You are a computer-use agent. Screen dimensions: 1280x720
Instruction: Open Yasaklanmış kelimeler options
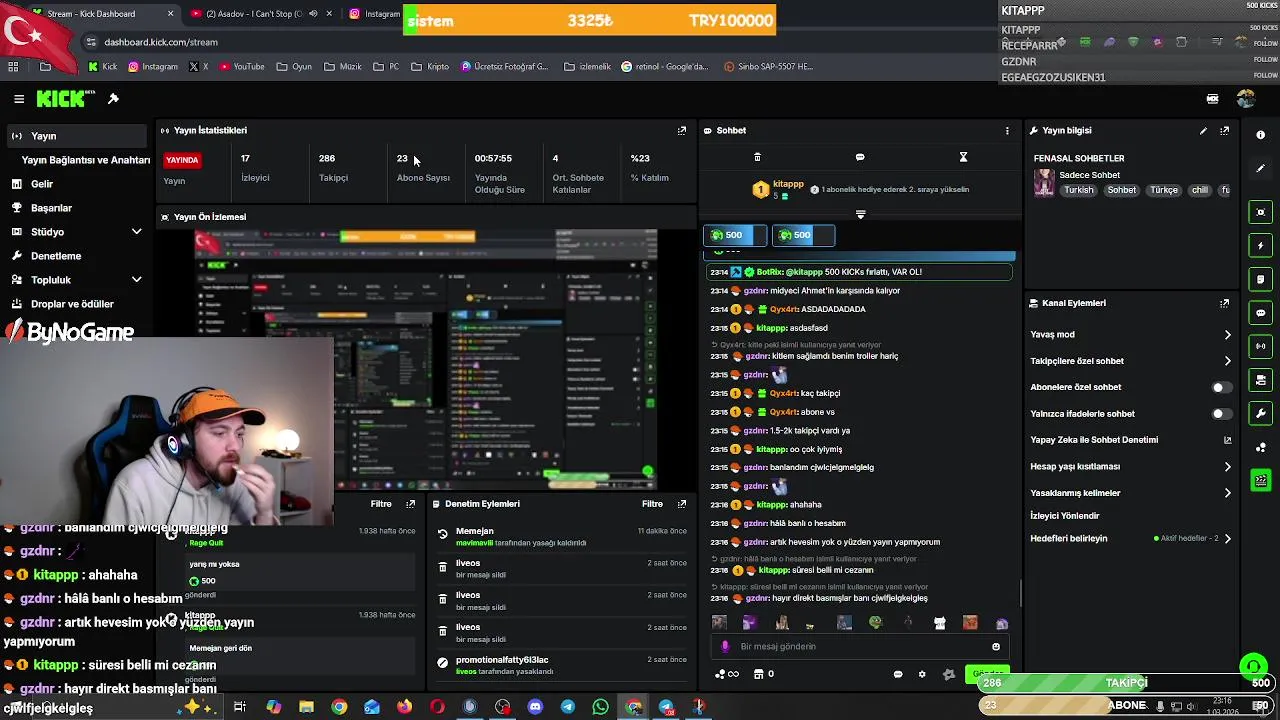(1130, 493)
